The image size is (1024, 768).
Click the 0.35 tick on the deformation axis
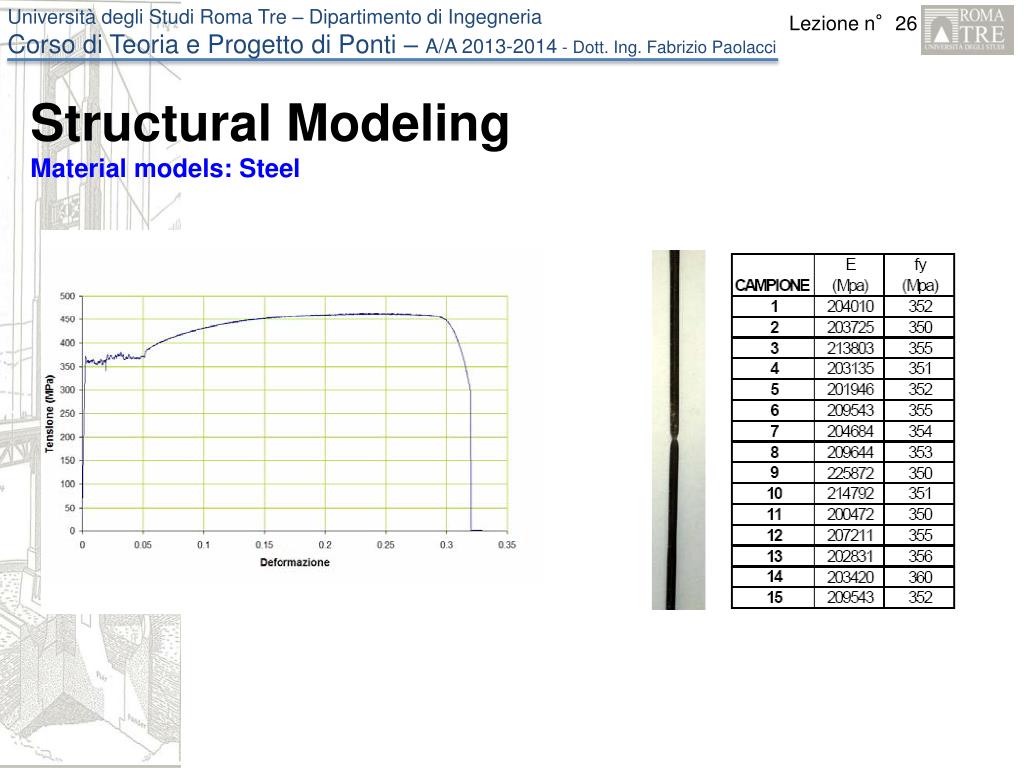pos(507,545)
